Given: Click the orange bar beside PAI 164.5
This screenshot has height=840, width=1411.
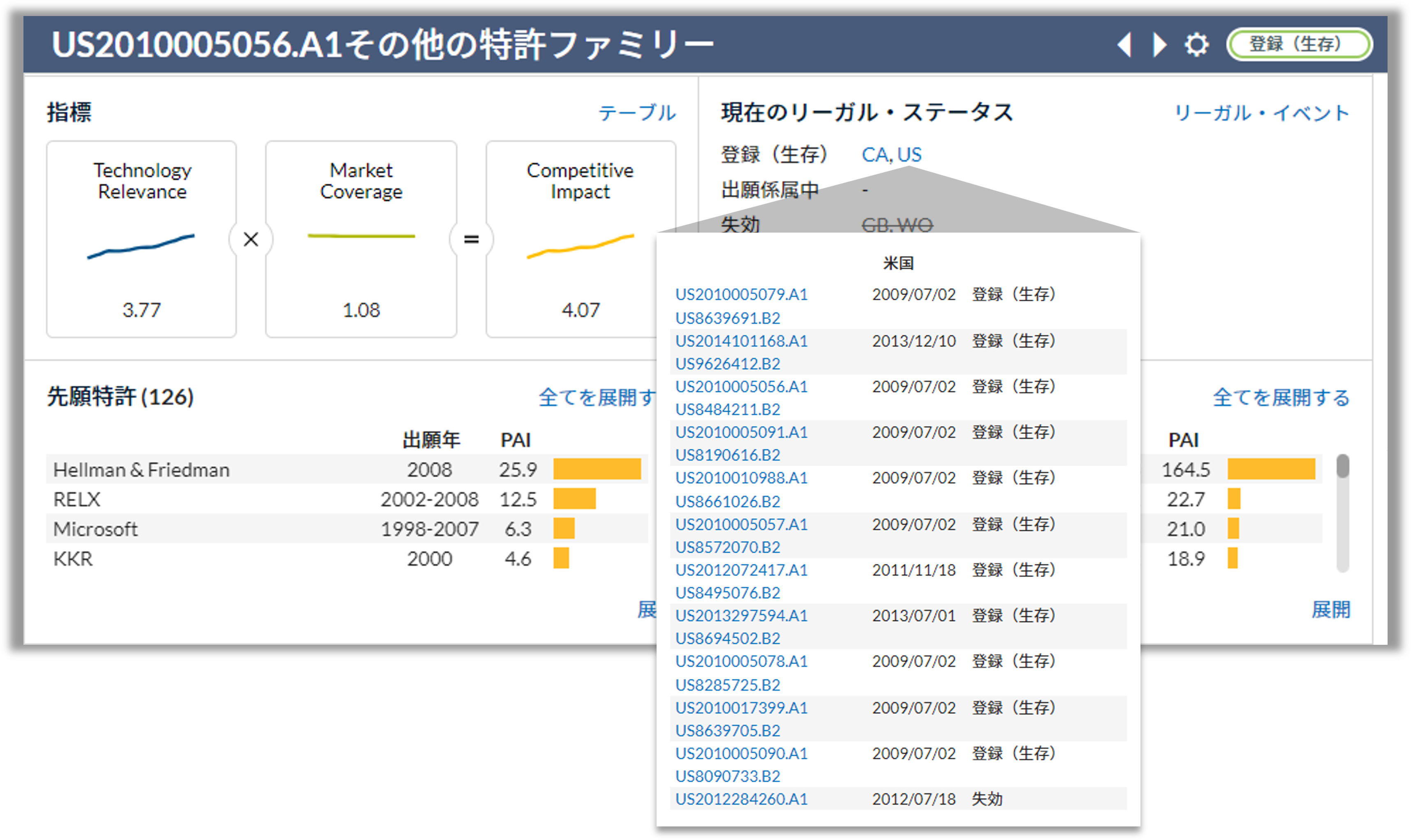Looking at the screenshot, I should 1271,469.
